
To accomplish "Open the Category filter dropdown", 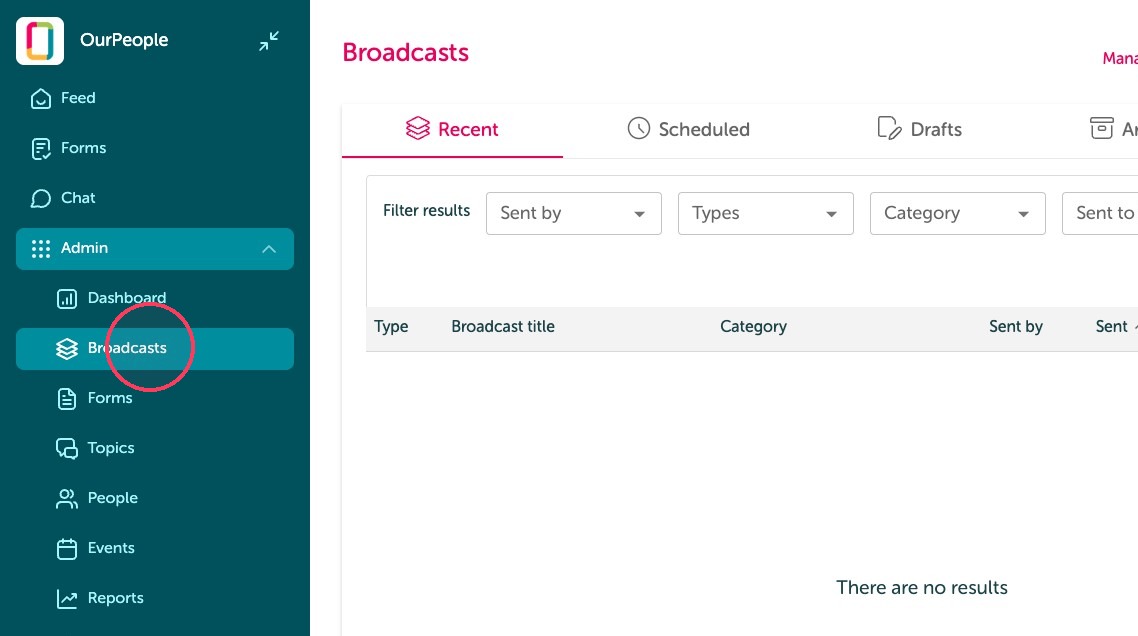I will (x=957, y=213).
